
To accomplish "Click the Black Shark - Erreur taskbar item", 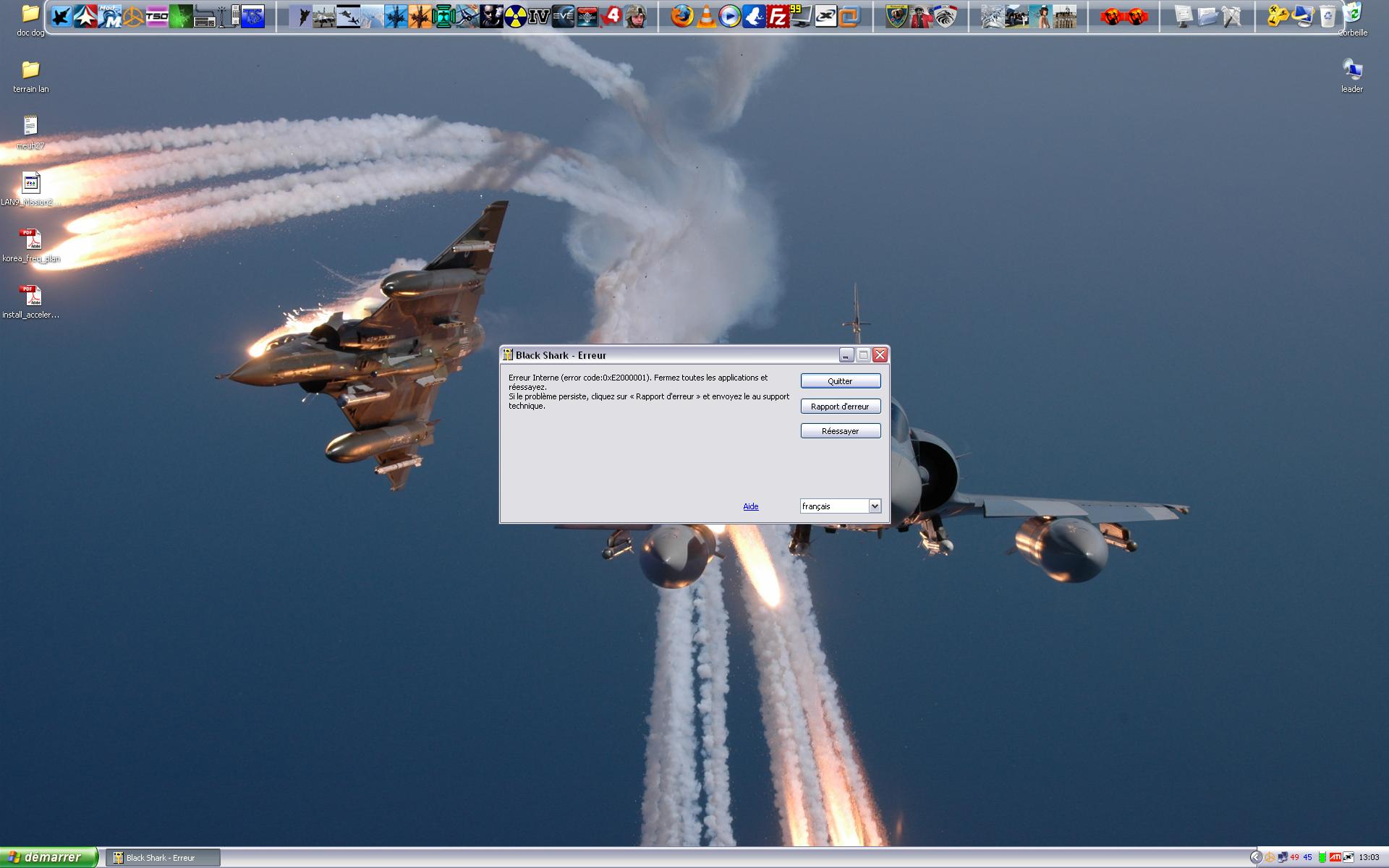I will pyautogui.click(x=163, y=858).
